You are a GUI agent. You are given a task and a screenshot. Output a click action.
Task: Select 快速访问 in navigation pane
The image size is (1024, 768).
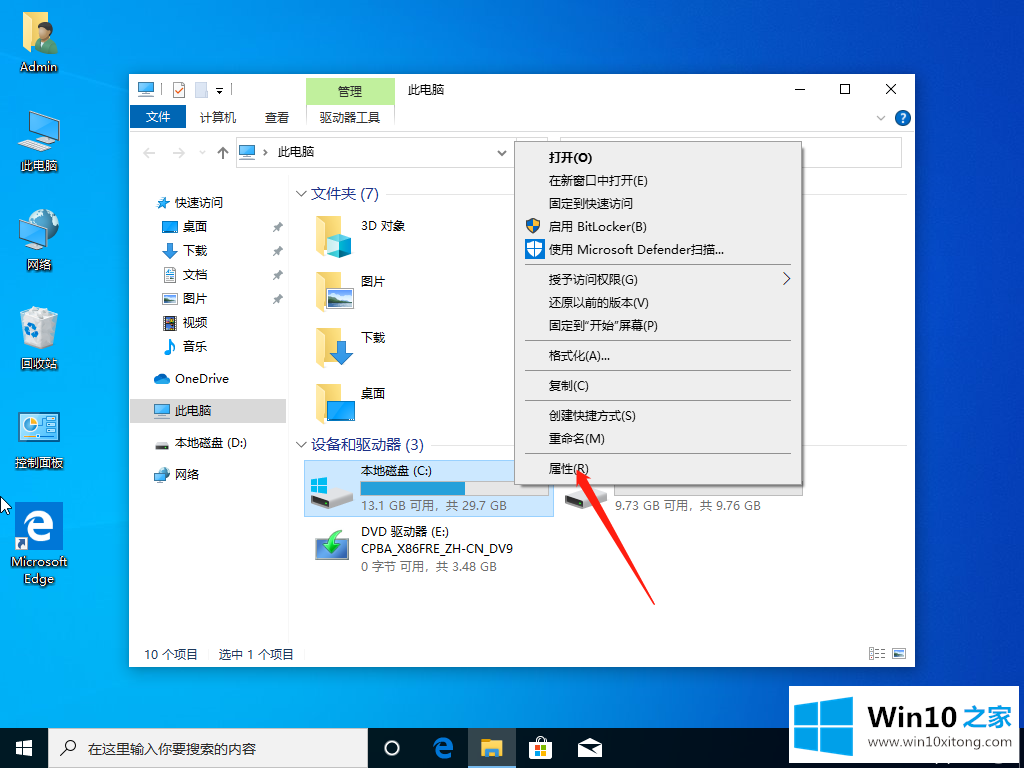click(199, 202)
